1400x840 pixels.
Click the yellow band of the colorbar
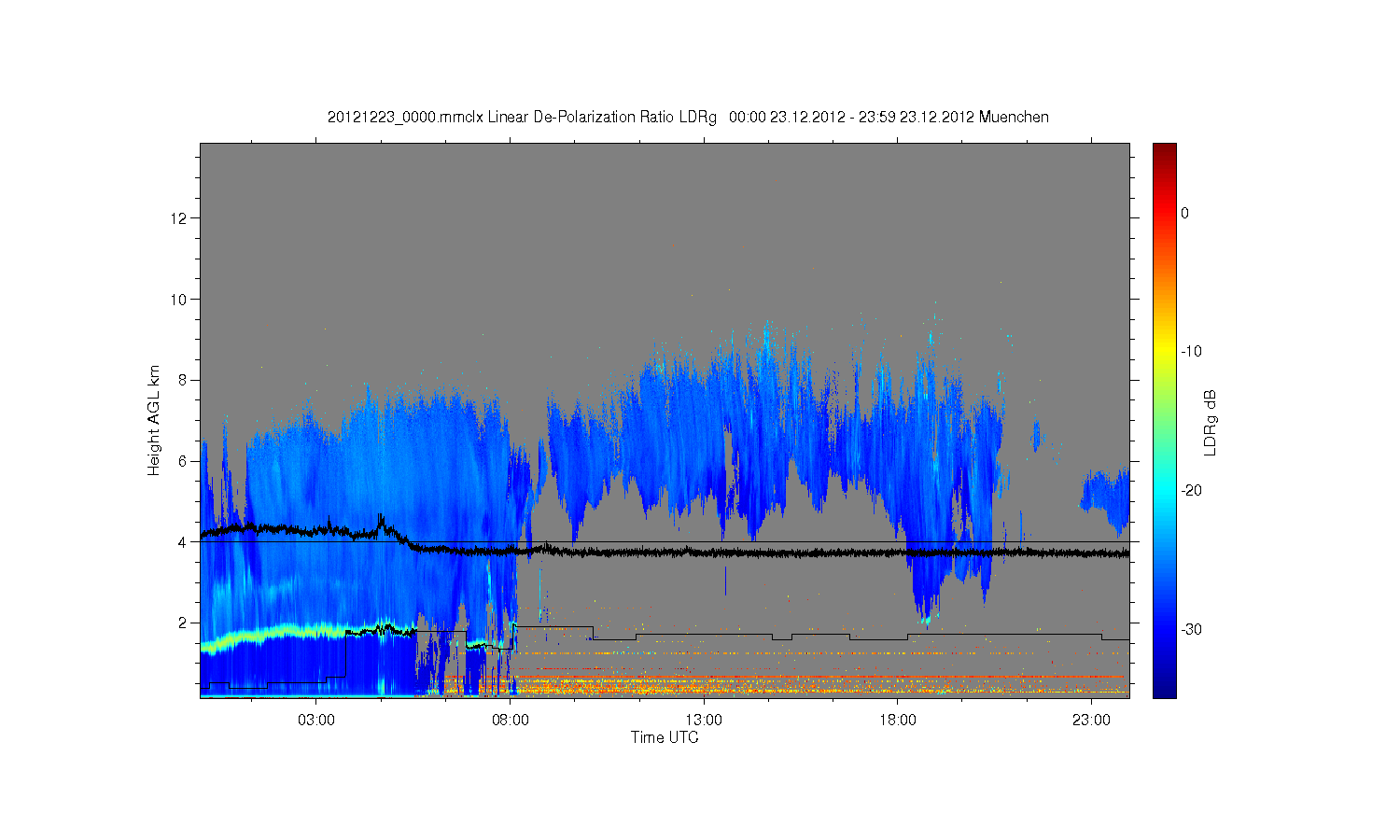[1164, 352]
